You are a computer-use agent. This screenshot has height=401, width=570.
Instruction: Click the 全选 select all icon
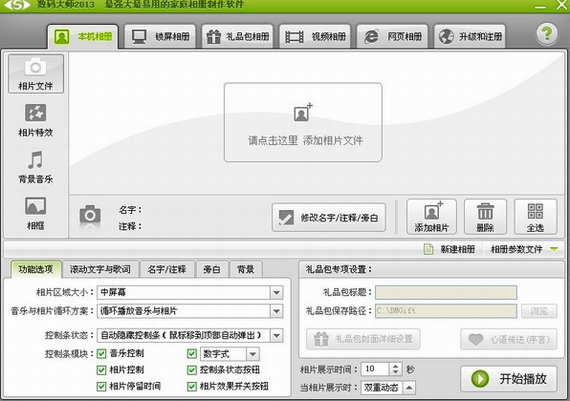coord(535,211)
